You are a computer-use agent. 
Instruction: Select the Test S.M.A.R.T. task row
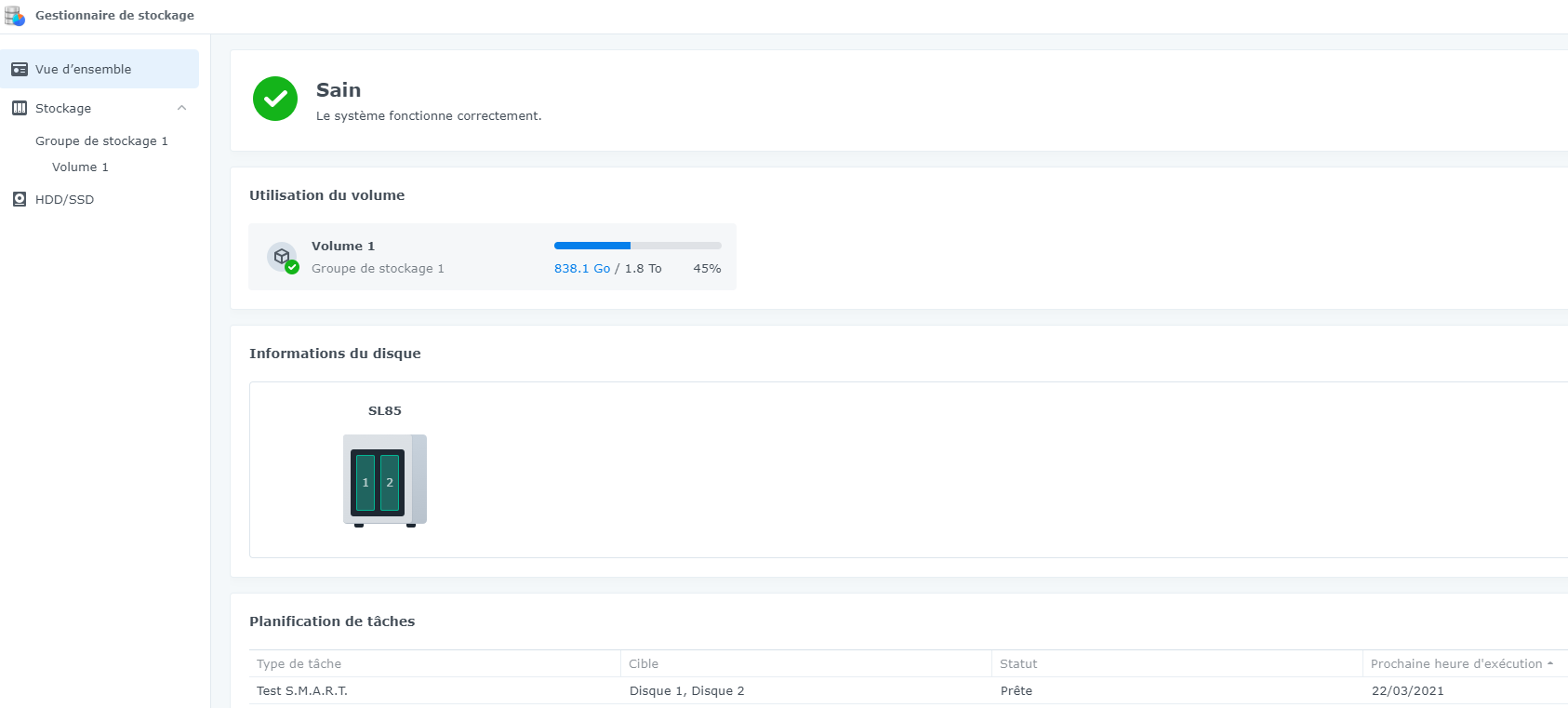coord(302,690)
